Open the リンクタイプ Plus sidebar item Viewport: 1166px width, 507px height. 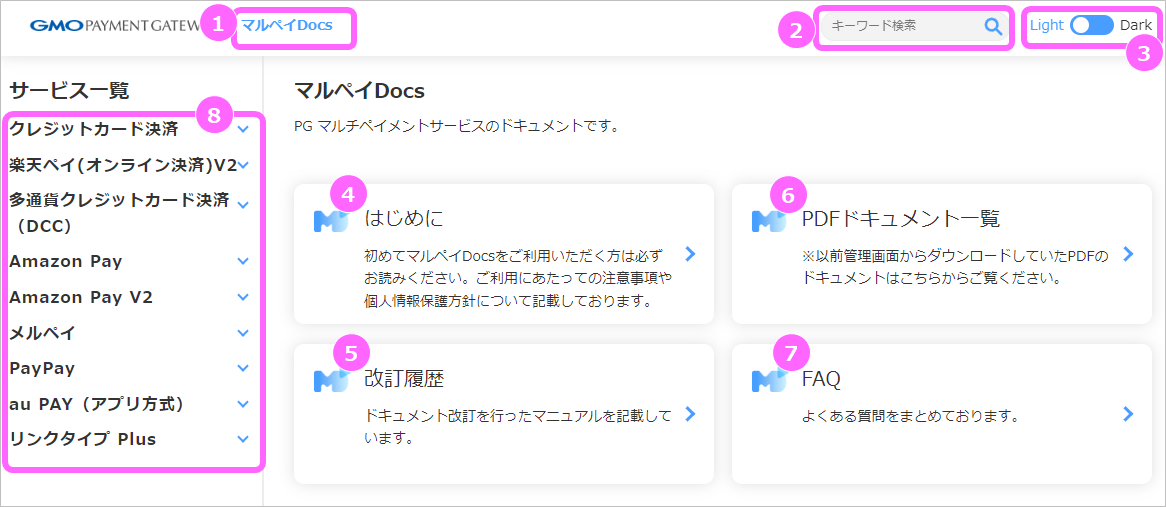click(x=83, y=439)
